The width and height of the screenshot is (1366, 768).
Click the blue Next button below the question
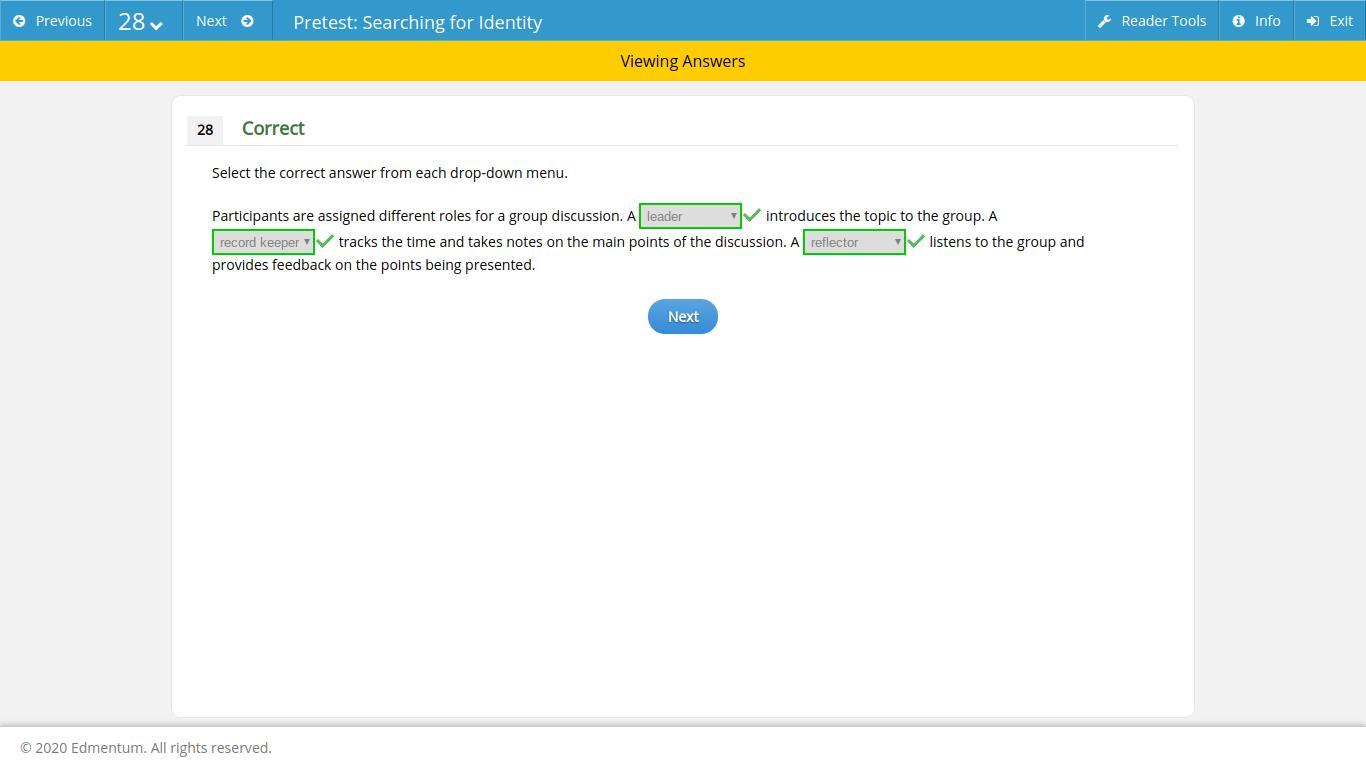pyautogui.click(x=683, y=316)
